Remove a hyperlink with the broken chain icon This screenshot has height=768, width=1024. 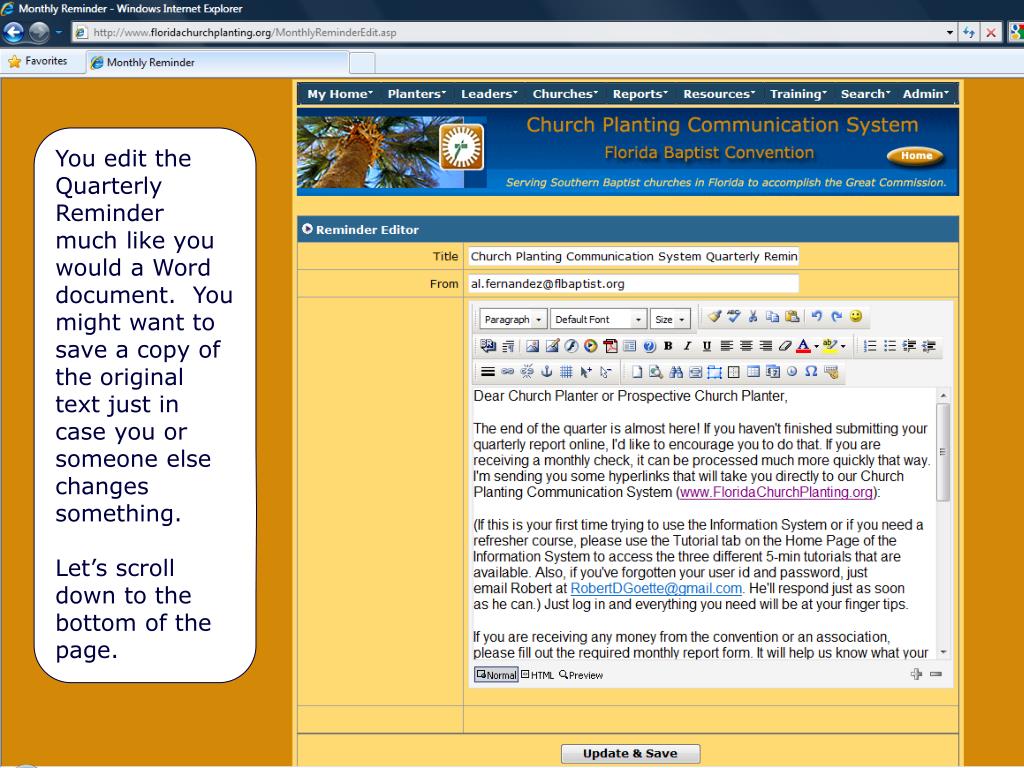pos(527,372)
